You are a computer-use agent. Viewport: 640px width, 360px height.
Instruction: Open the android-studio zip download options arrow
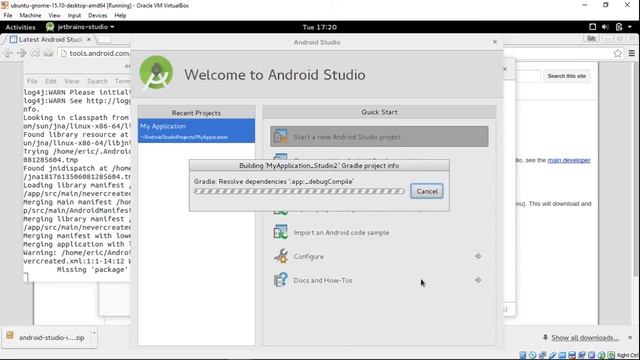click(94, 333)
